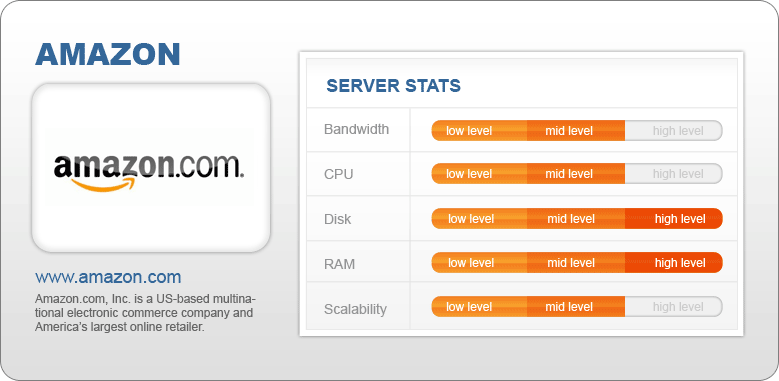This screenshot has width=779, height=381.
Task: Set CPU to high level
Action: click(x=674, y=174)
